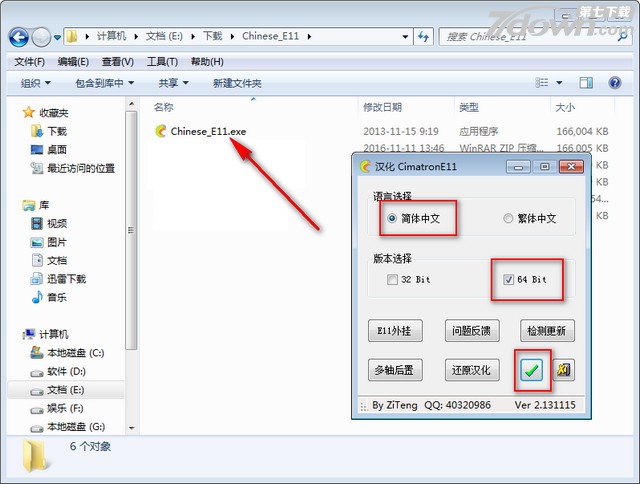The image size is (640, 484).
Task: Click the folder icon in the address bar
Action: click(72, 36)
